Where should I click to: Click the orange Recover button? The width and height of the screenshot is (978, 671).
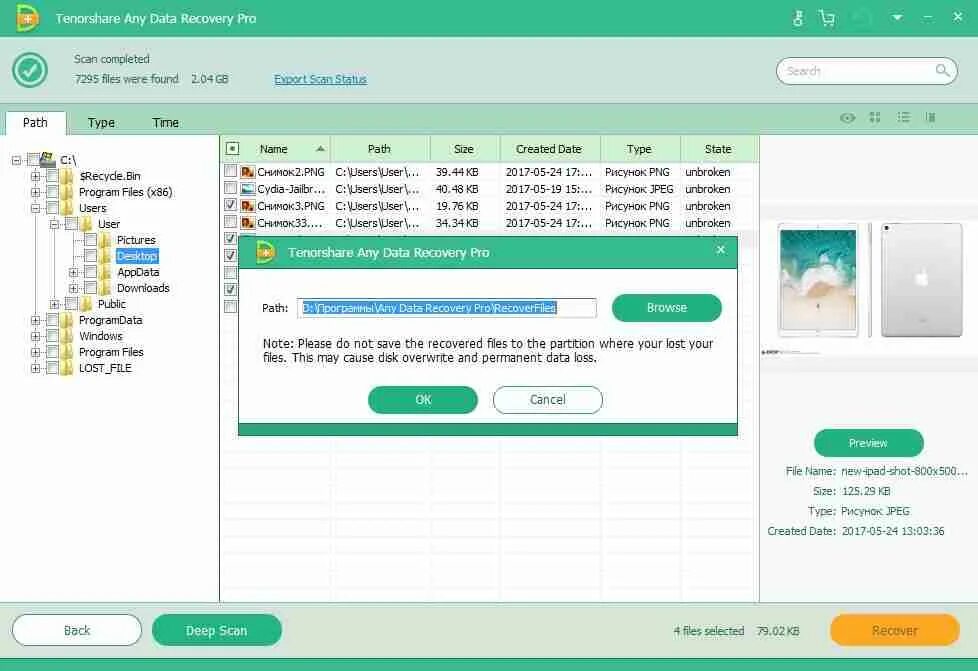894,630
